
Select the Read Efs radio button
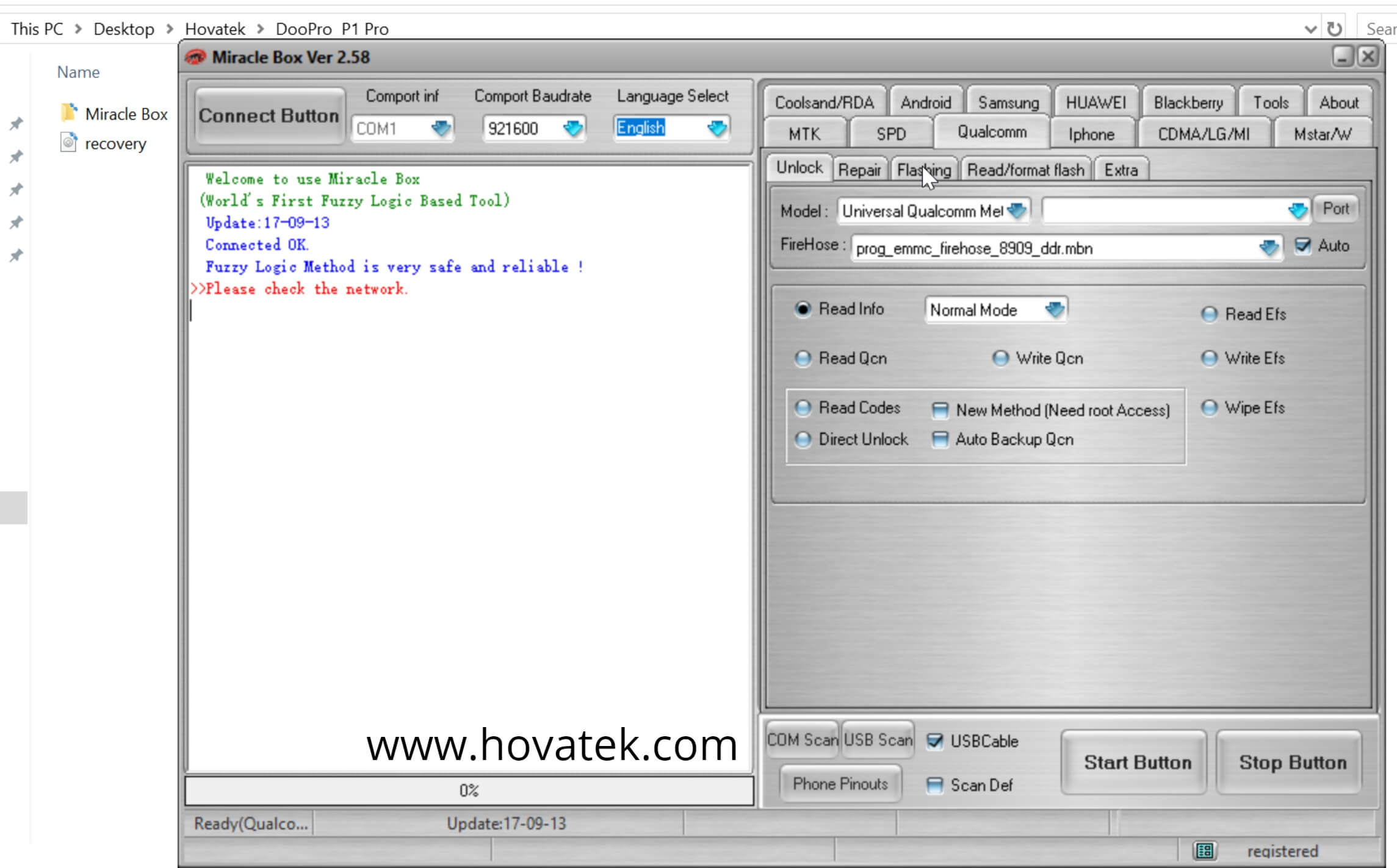[x=1209, y=314]
